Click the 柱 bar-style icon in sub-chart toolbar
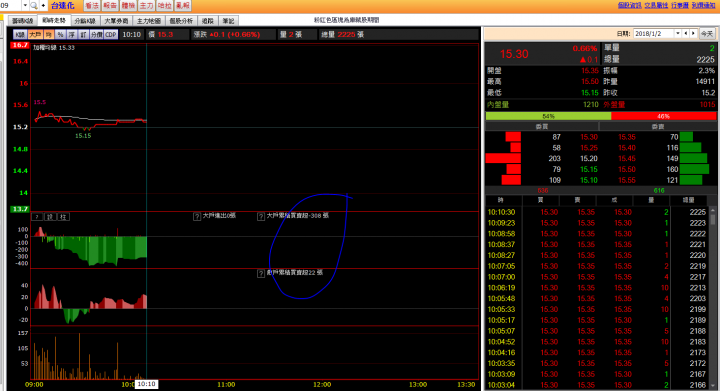 63,217
